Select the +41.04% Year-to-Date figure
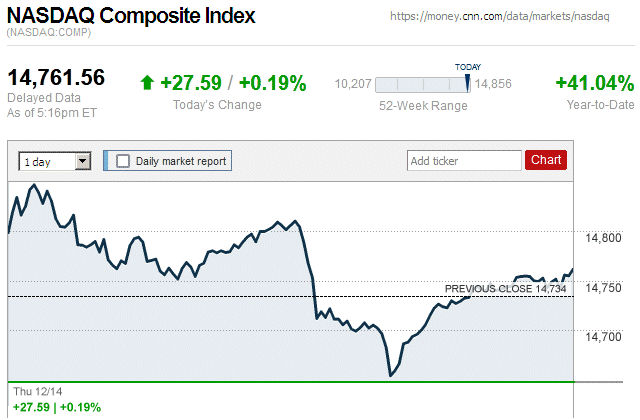 click(x=594, y=83)
